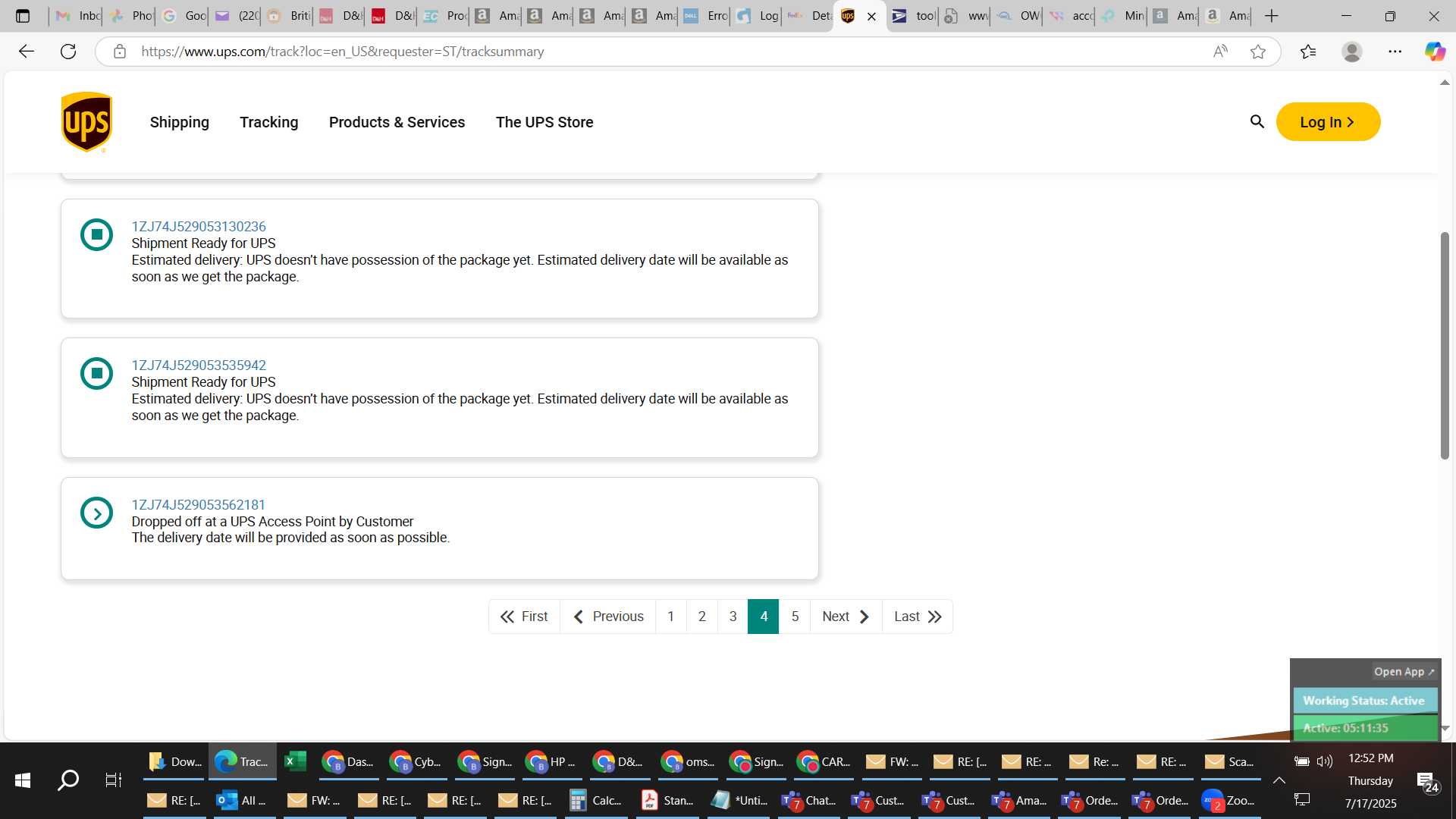The height and width of the screenshot is (819, 1456).
Task: Open the Favorites list icon
Action: click(x=1308, y=52)
